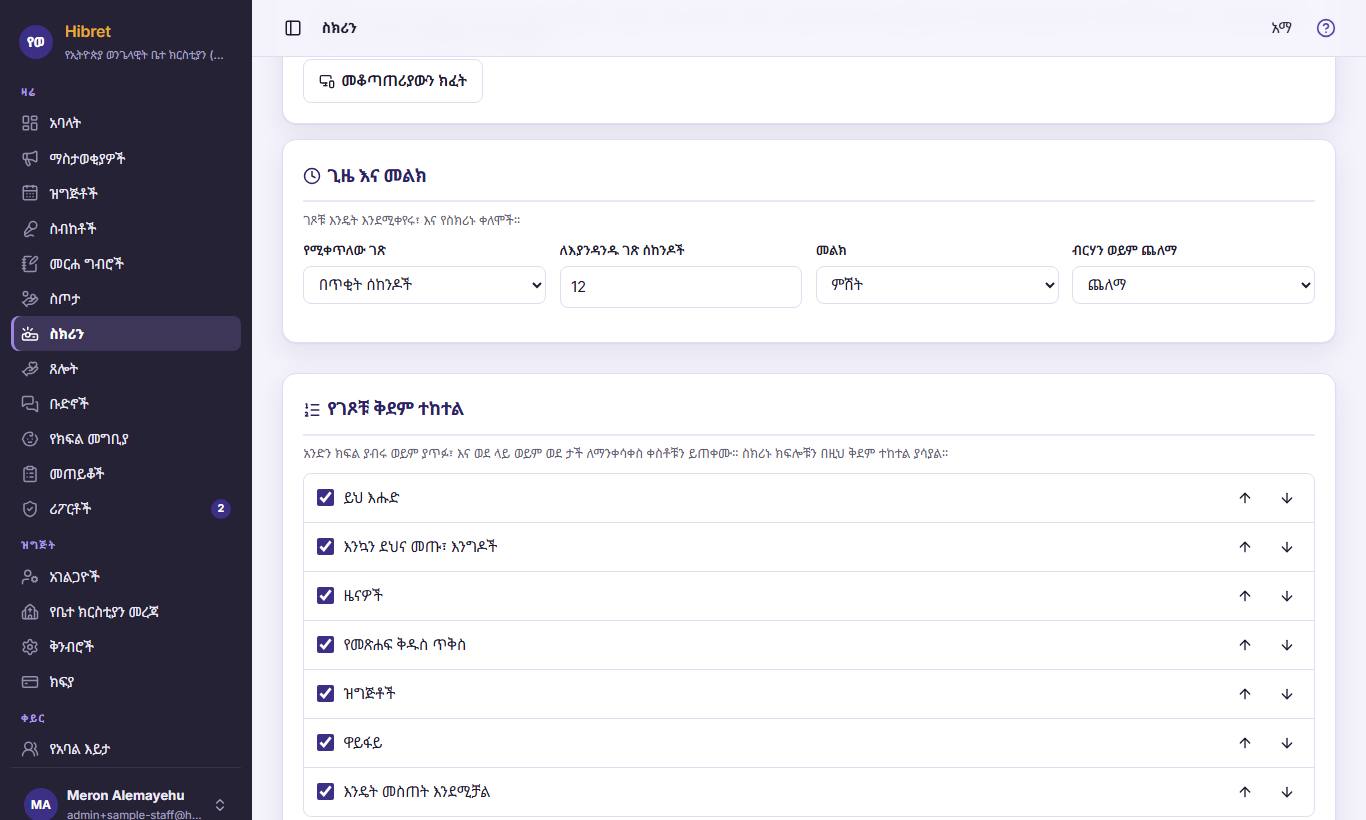Navigate to ሪፖርቶች in the sidebar
Viewport: 1366px width, 820px height.
126,508
